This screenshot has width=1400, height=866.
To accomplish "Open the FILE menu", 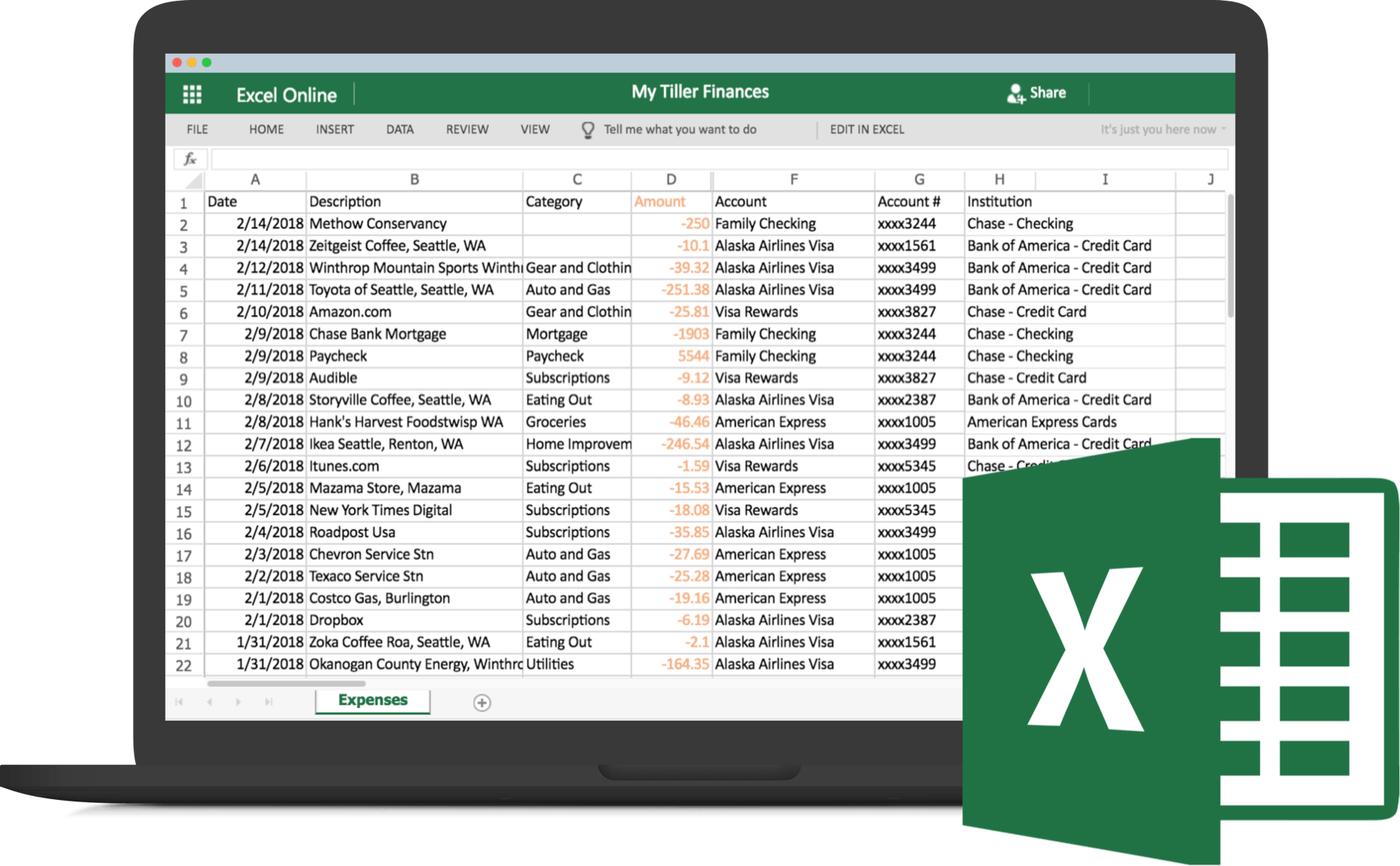I will point(197,130).
